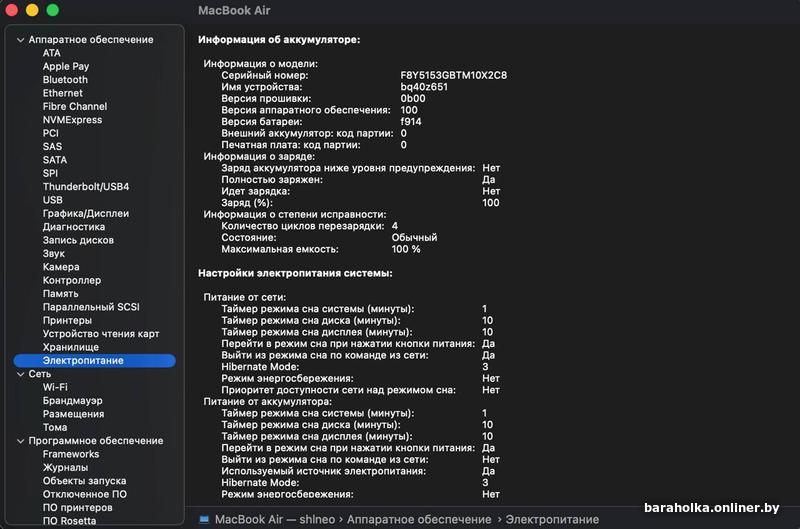Click Аппаратное обеспечение in the path bar

coord(418,519)
